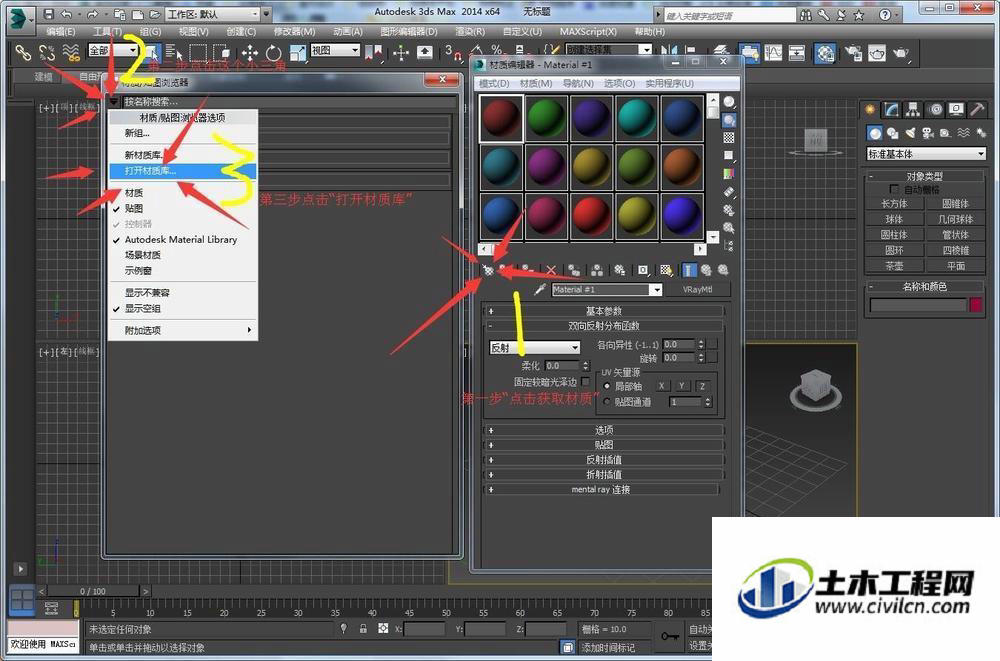
Task: Open the Material #1 name dropdown
Action: pos(655,290)
